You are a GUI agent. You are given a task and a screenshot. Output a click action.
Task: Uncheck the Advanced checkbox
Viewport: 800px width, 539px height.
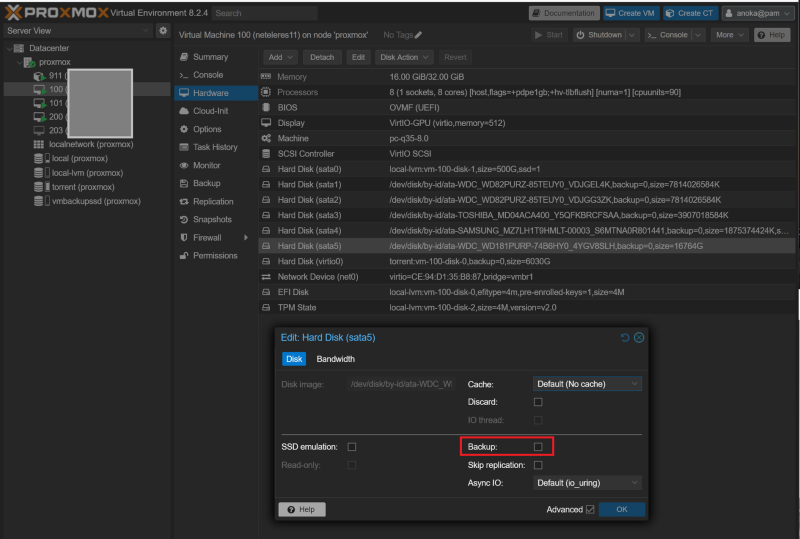coord(590,509)
